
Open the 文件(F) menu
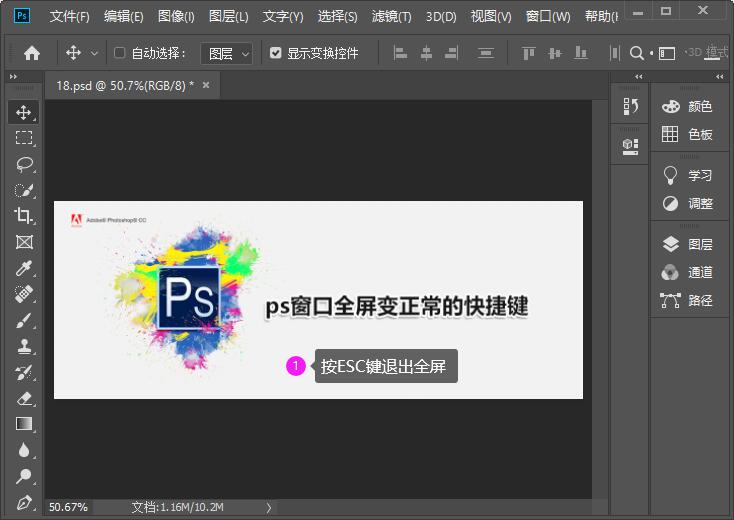[x=69, y=16]
